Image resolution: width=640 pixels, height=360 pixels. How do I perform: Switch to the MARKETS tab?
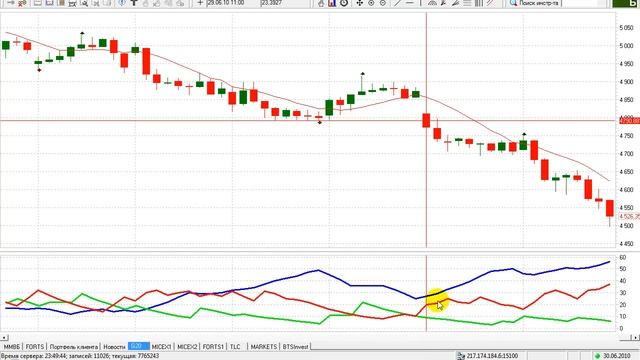pos(264,347)
